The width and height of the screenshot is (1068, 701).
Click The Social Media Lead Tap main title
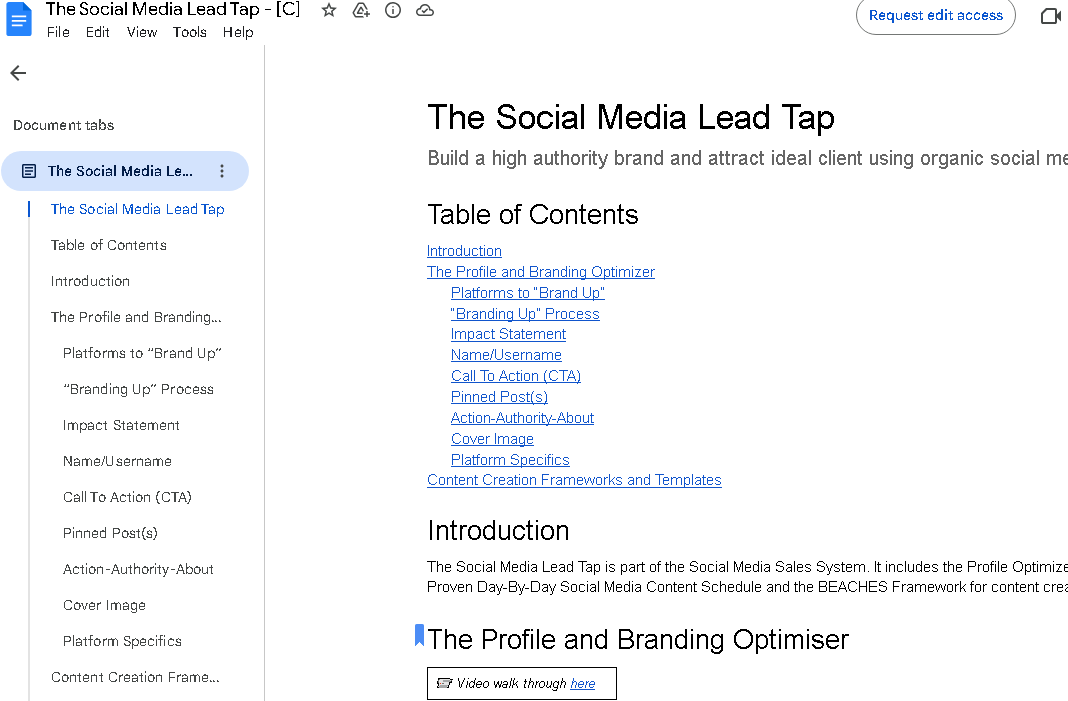[x=631, y=117]
